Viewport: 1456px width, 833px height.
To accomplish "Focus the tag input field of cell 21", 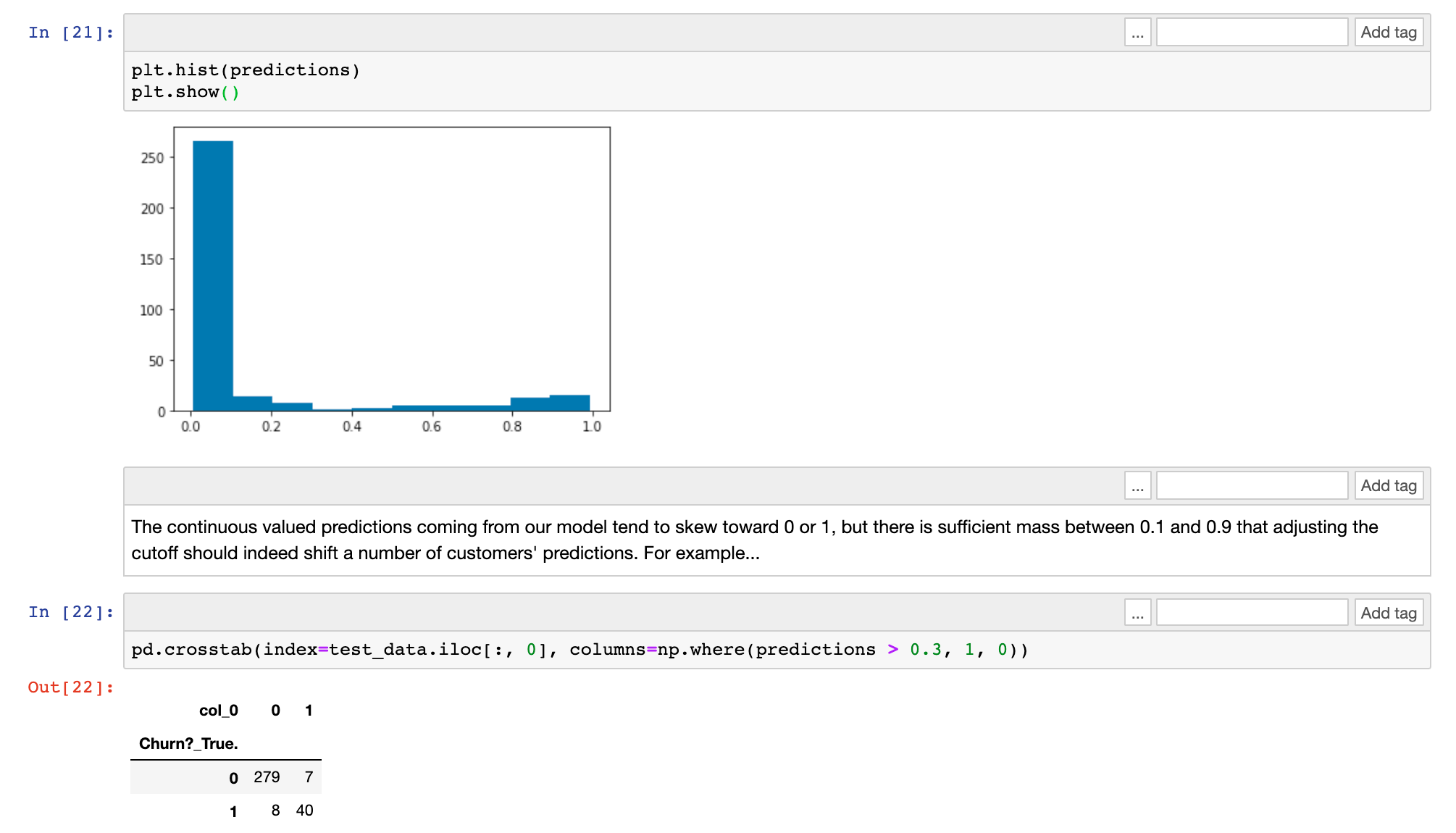I will 1251,33.
